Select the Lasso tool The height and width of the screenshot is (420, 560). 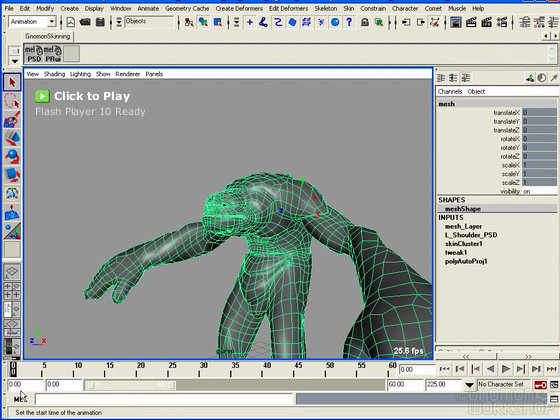pyautogui.click(x=12, y=101)
